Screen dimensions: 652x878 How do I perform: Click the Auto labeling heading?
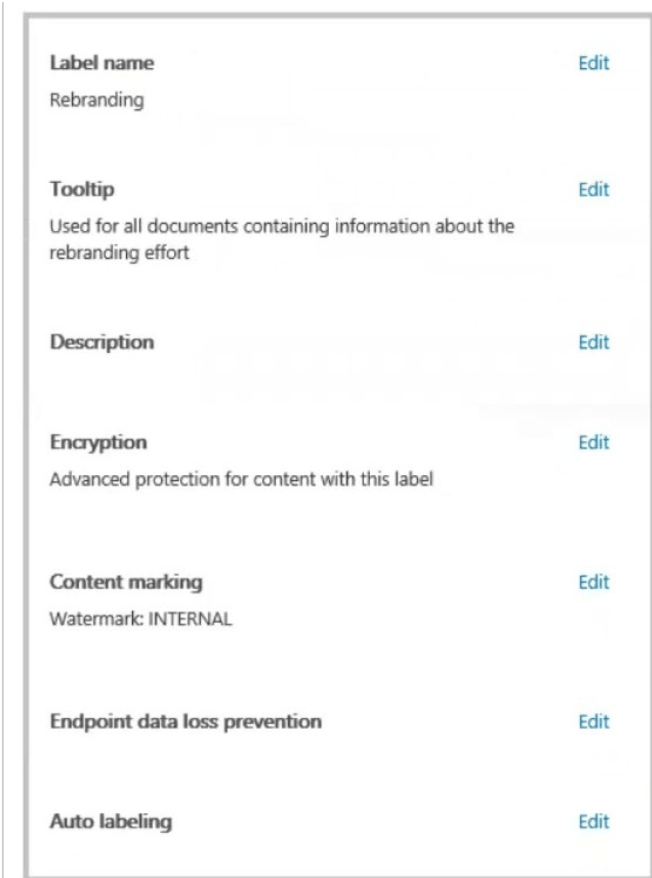(x=111, y=822)
